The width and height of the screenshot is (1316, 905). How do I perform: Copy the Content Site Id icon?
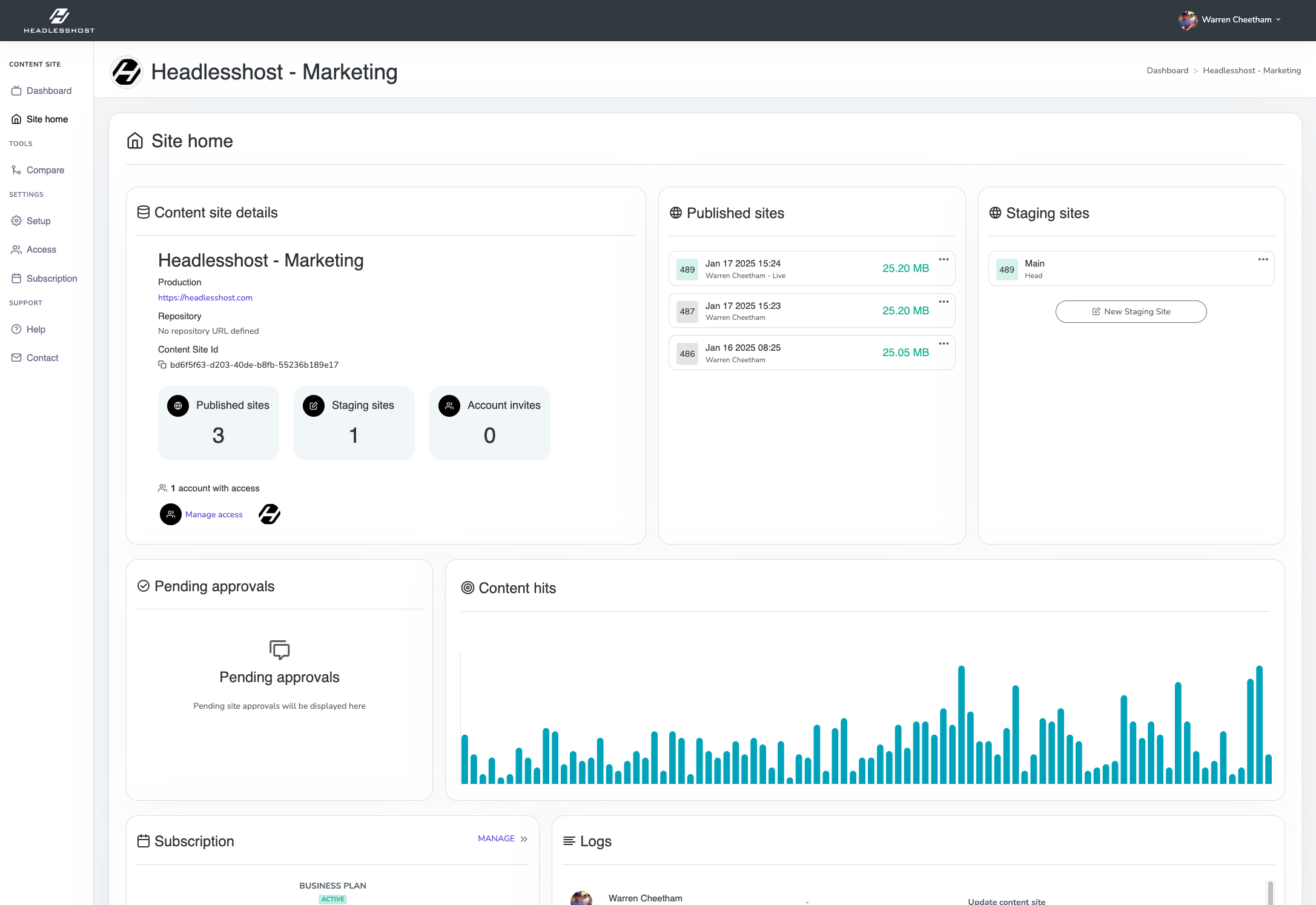point(162,365)
